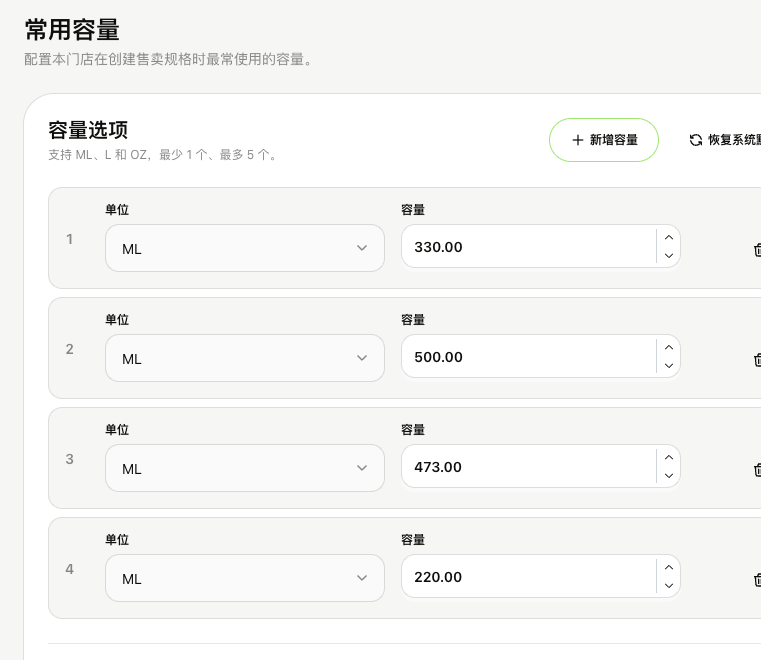This screenshot has height=660, width=761.
Task: Decrease the 220.00 capacity with down arrow
Action: tap(669, 585)
